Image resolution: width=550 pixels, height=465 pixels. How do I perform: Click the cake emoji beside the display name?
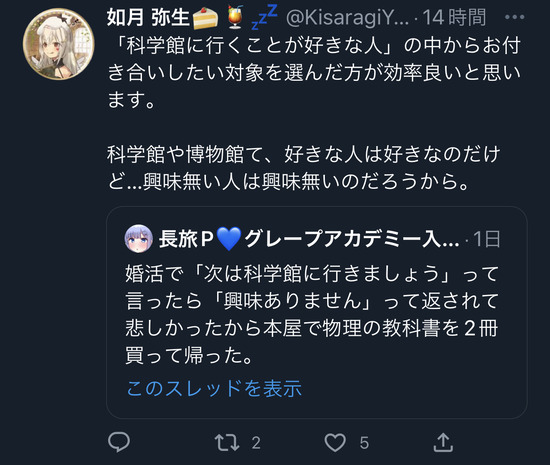pos(205,18)
